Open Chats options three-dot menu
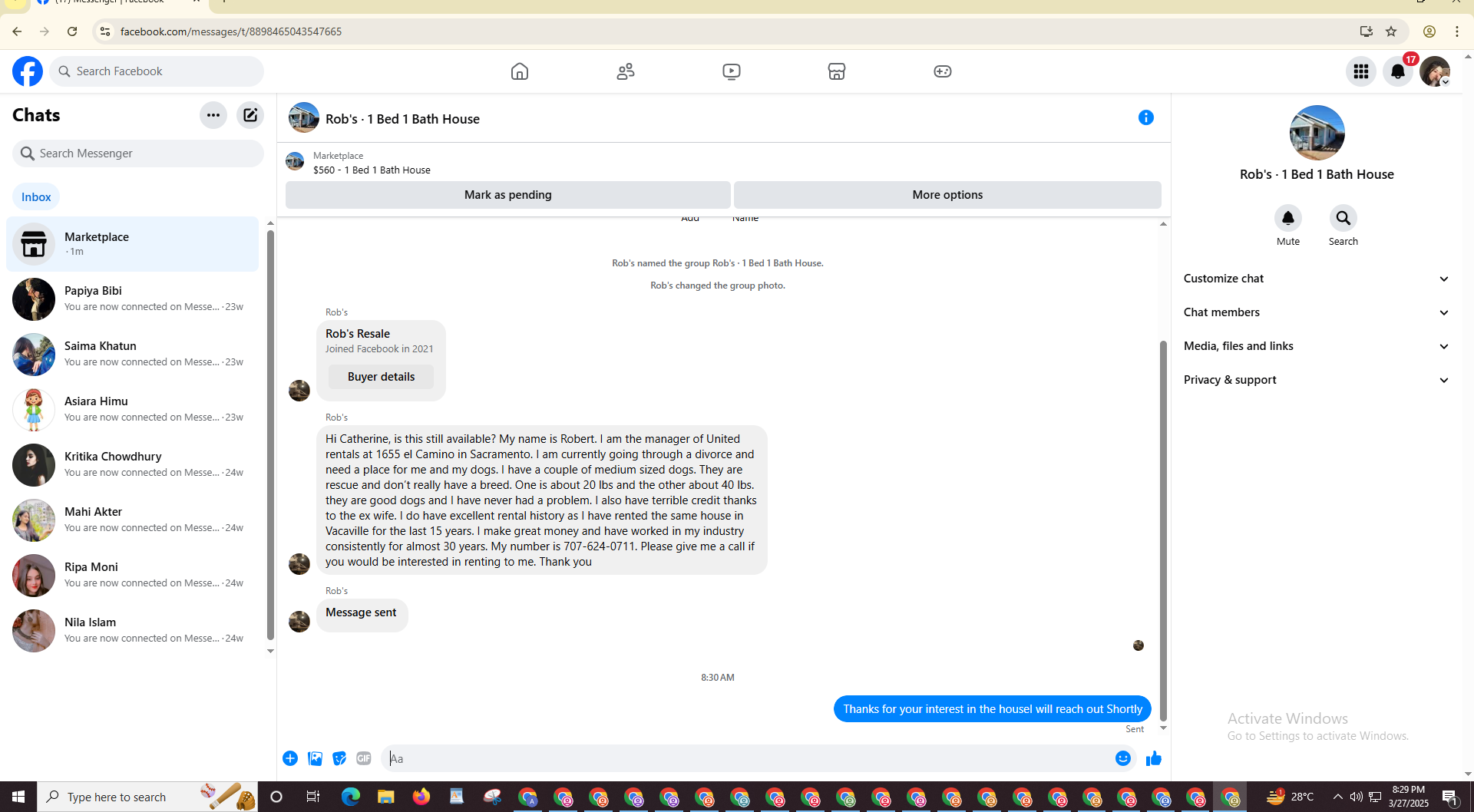Screen dimensions: 1474x812 [x=213, y=115]
